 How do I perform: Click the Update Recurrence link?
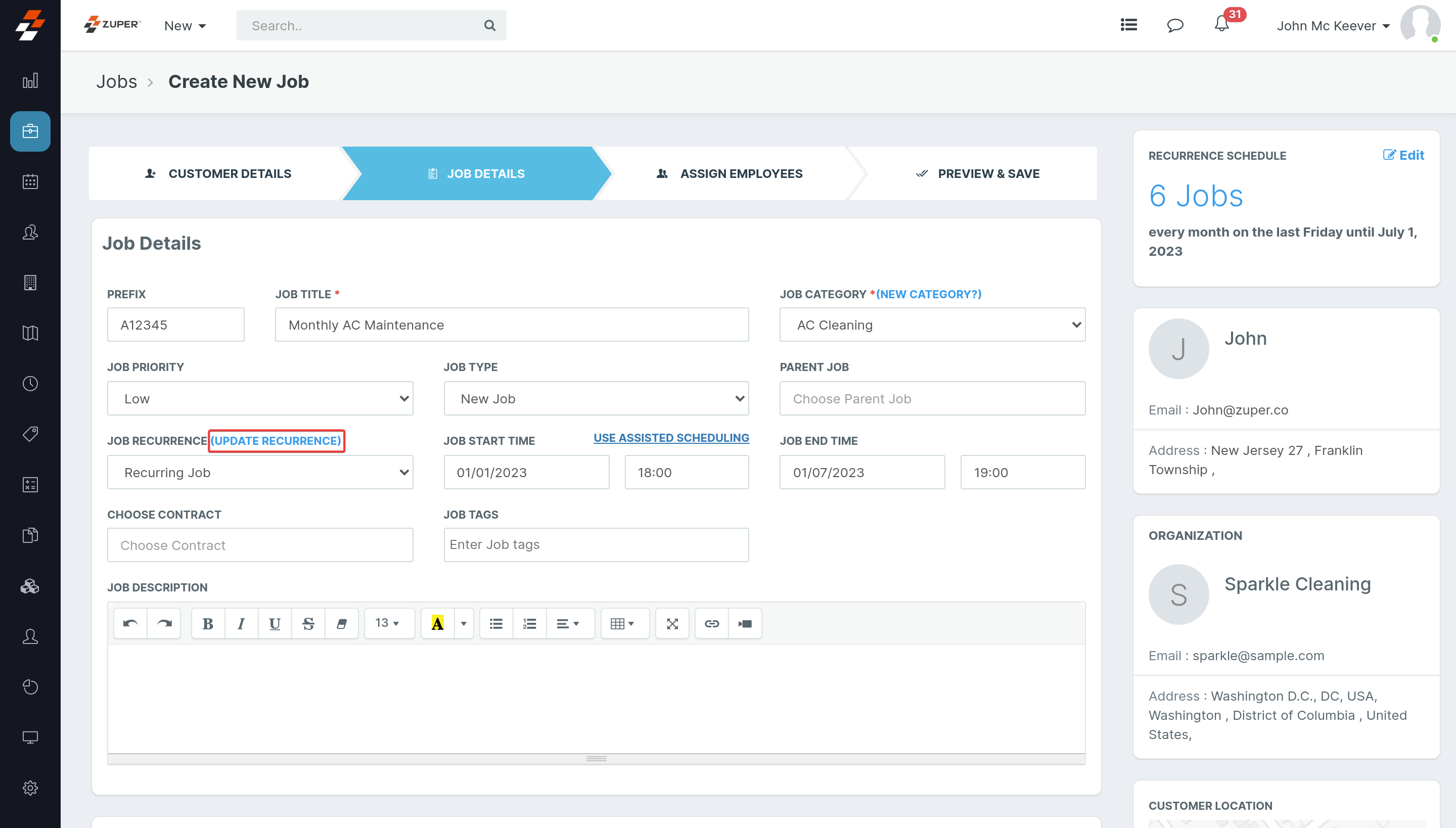point(276,441)
